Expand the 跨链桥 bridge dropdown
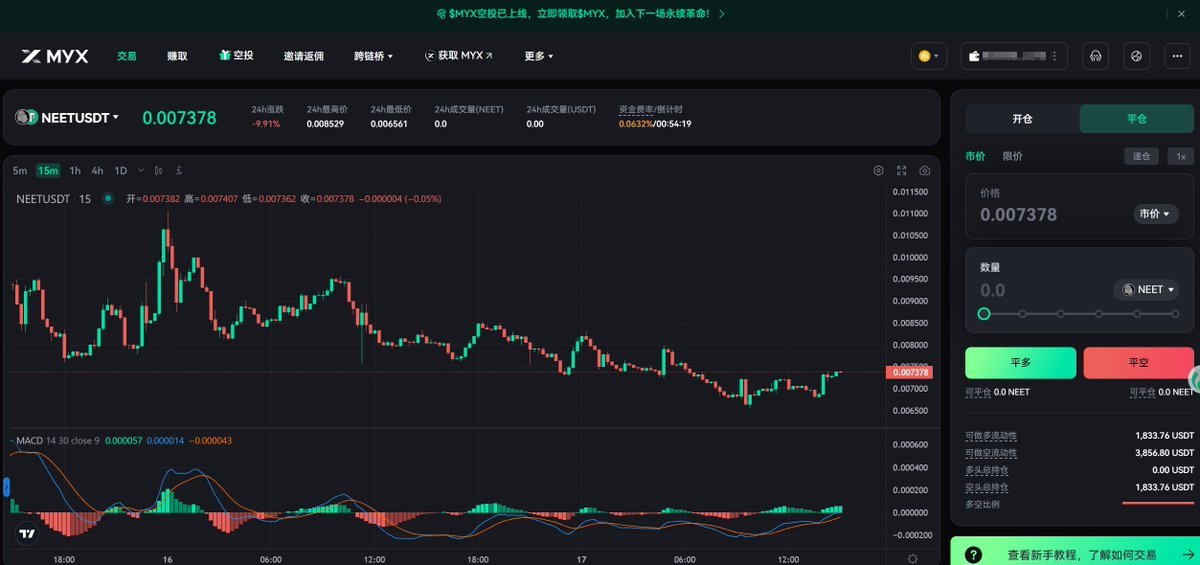Screen dimensions: 1200x565 click(373, 56)
